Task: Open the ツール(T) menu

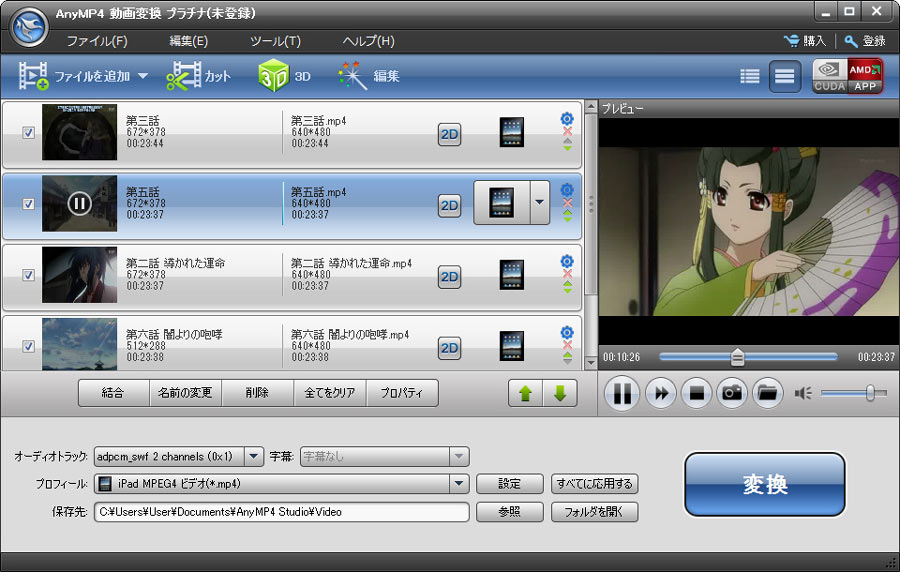Action: click(275, 41)
